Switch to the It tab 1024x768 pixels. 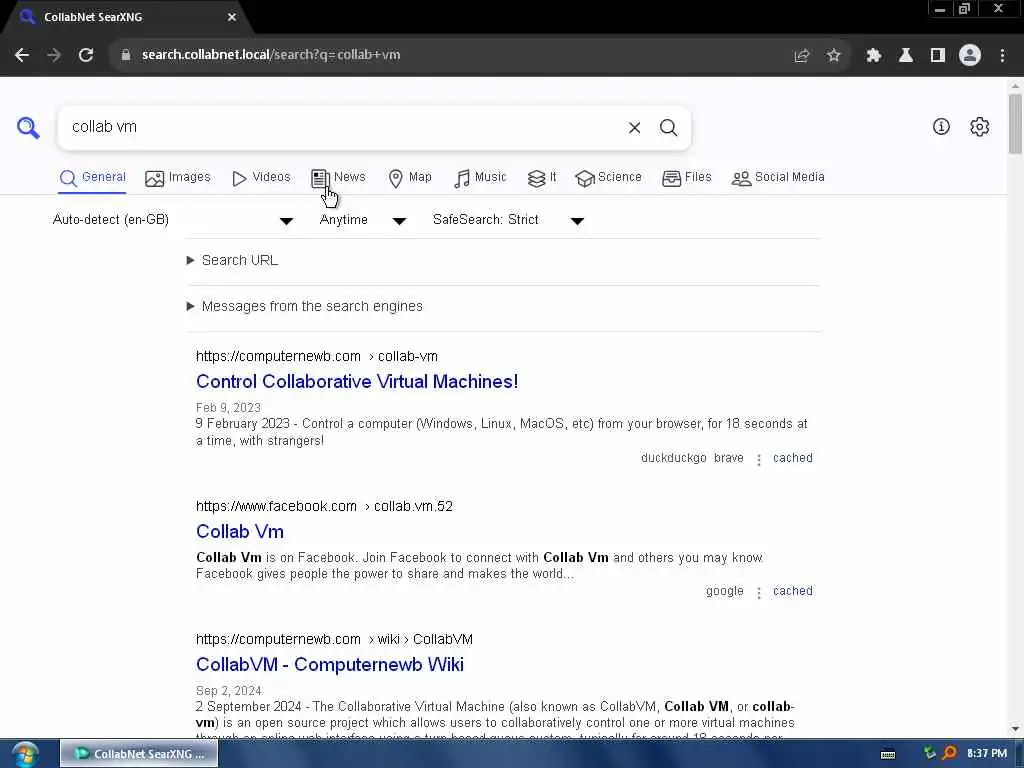pyautogui.click(x=542, y=178)
